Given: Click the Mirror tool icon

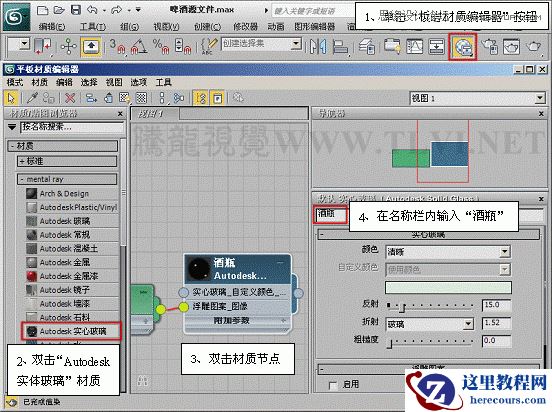Looking at the screenshot, I should point(318,46).
